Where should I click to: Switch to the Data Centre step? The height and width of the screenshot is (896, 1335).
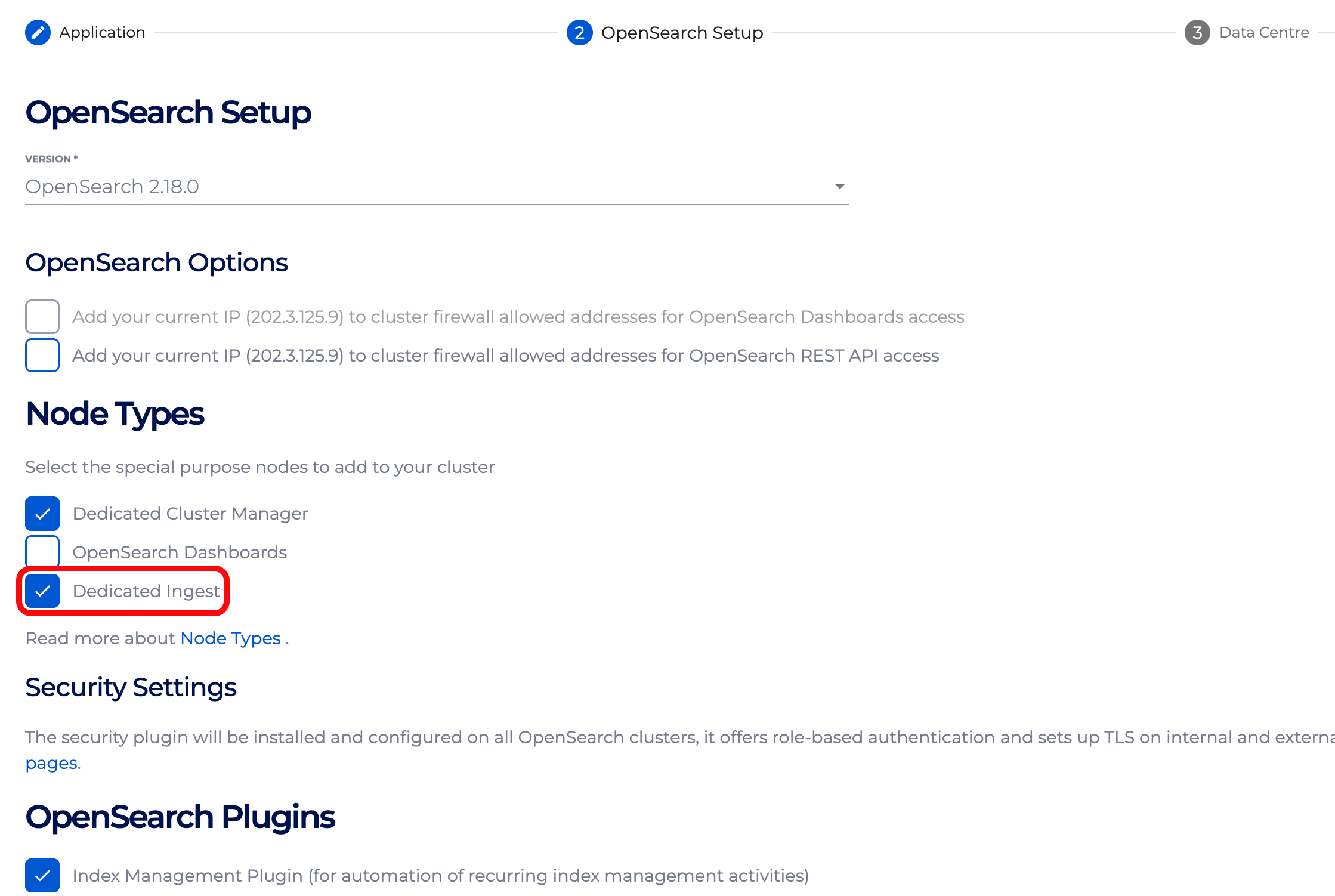[x=1264, y=33]
